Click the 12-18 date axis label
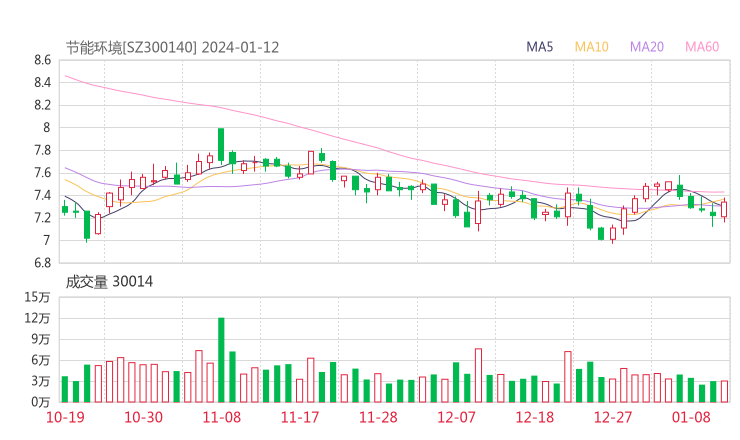Image resolution: width=740 pixels, height=440 pixels. tap(535, 417)
